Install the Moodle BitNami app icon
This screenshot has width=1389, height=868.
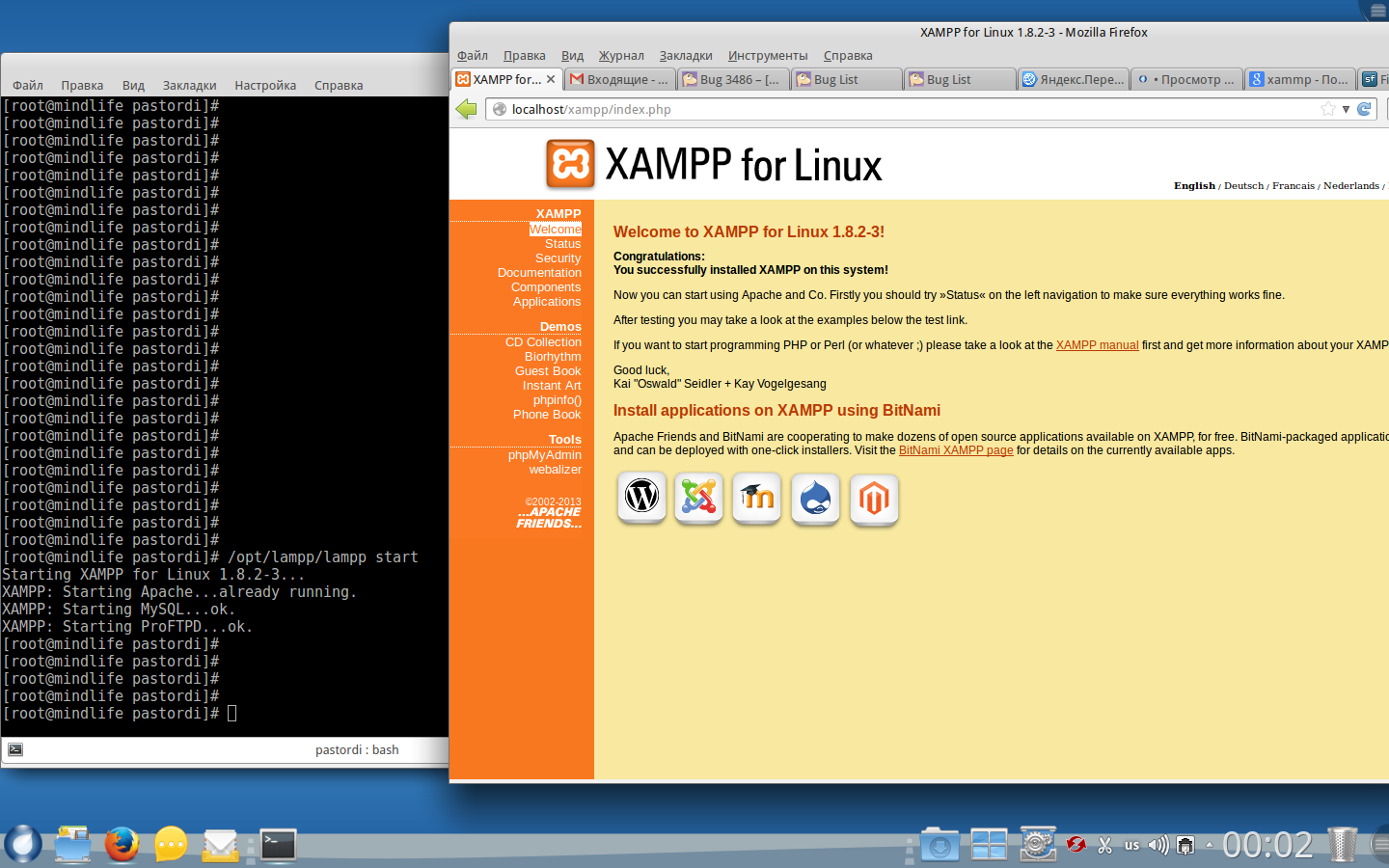(757, 498)
